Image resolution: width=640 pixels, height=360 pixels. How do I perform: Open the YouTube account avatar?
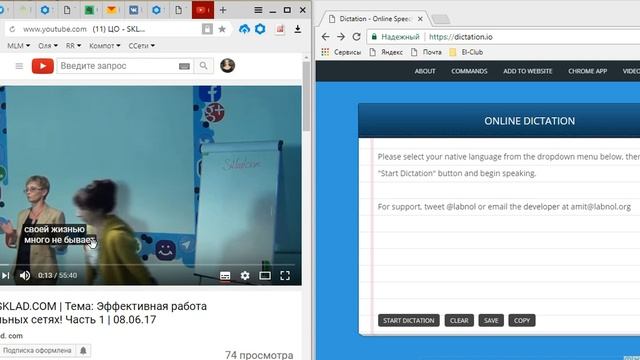[x=227, y=65]
